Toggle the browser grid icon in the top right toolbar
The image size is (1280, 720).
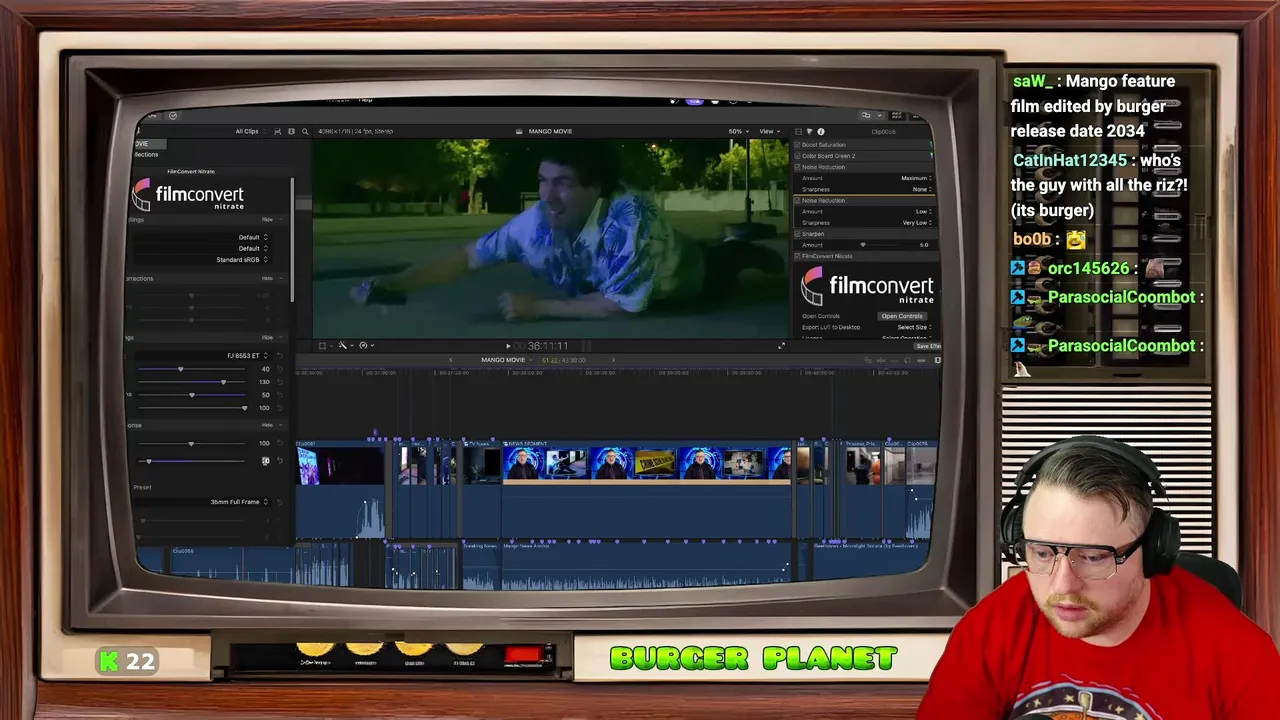pos(896,115)
